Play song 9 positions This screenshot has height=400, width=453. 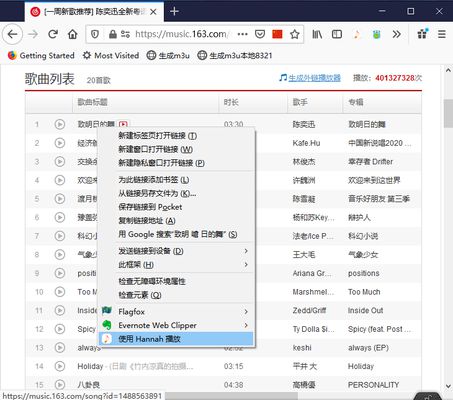pyautogui.click(x=60, y=273)
